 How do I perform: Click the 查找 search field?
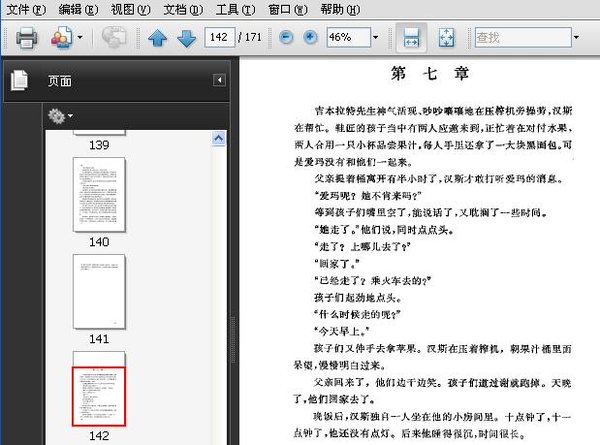click(x=520, y=38)
